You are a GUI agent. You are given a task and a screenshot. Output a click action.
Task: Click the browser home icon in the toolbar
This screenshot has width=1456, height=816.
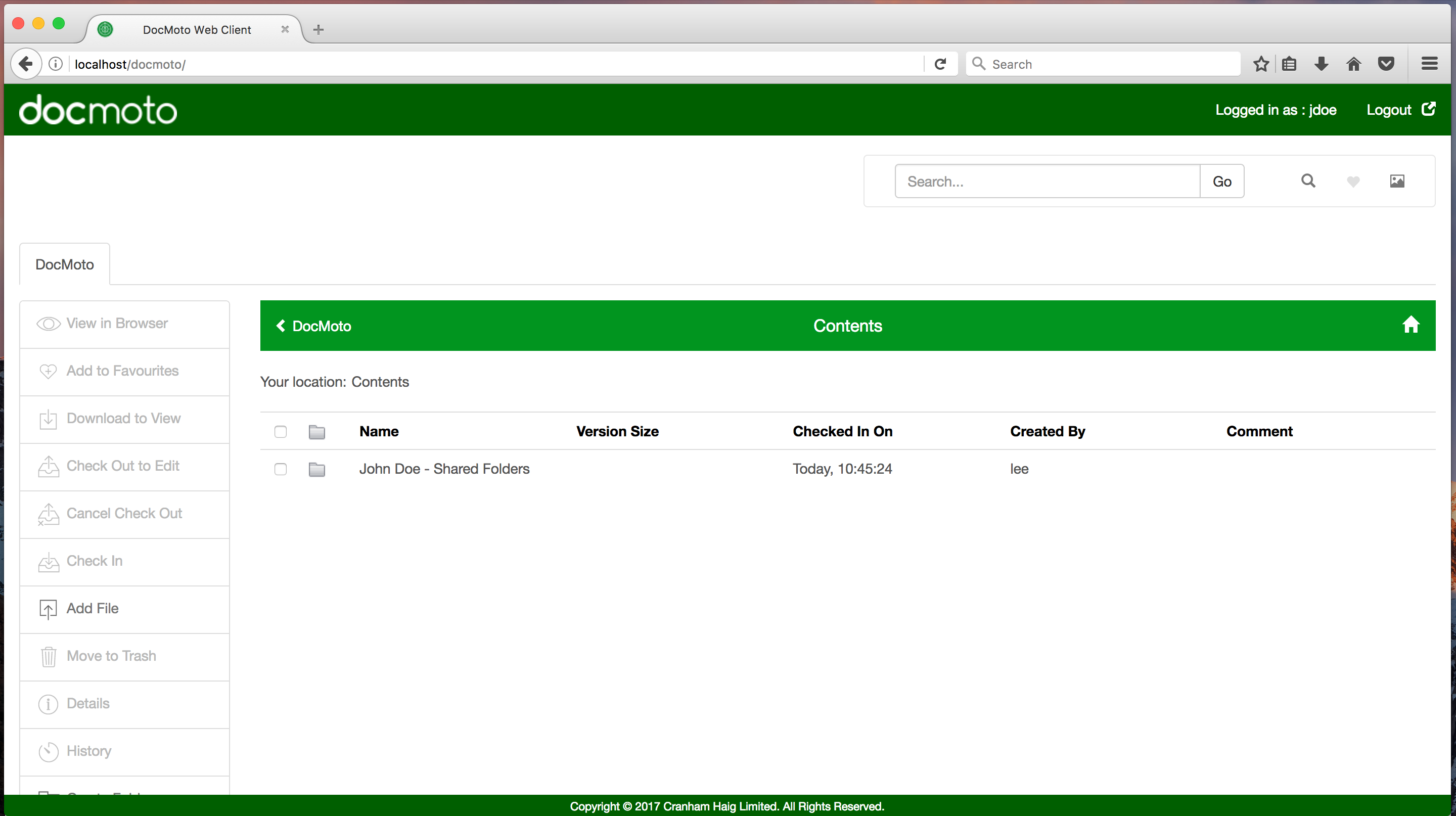click(1354, 64)
